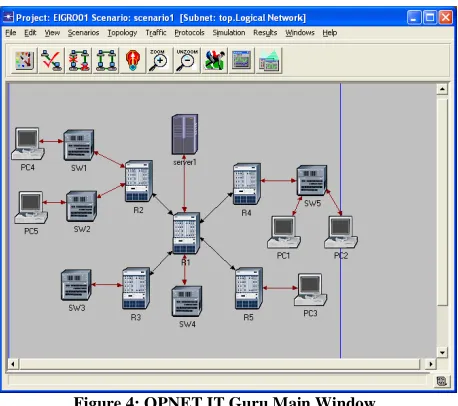The height and width of the screenshot is (406, 458).
Task: Open the Simulation menu
Action: tap(229, 33)
